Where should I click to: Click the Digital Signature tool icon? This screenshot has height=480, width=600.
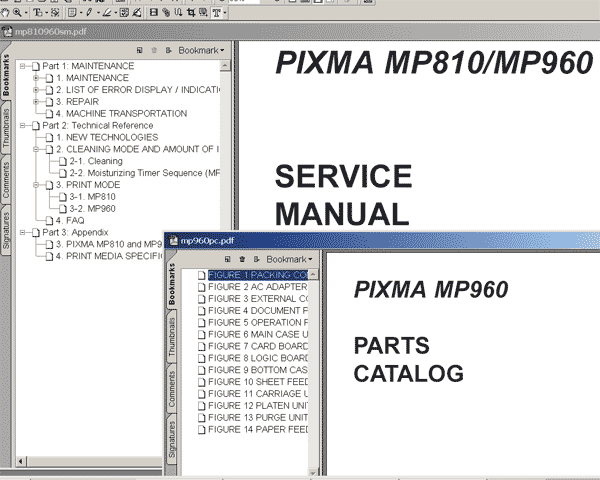(x=137, y=13)
